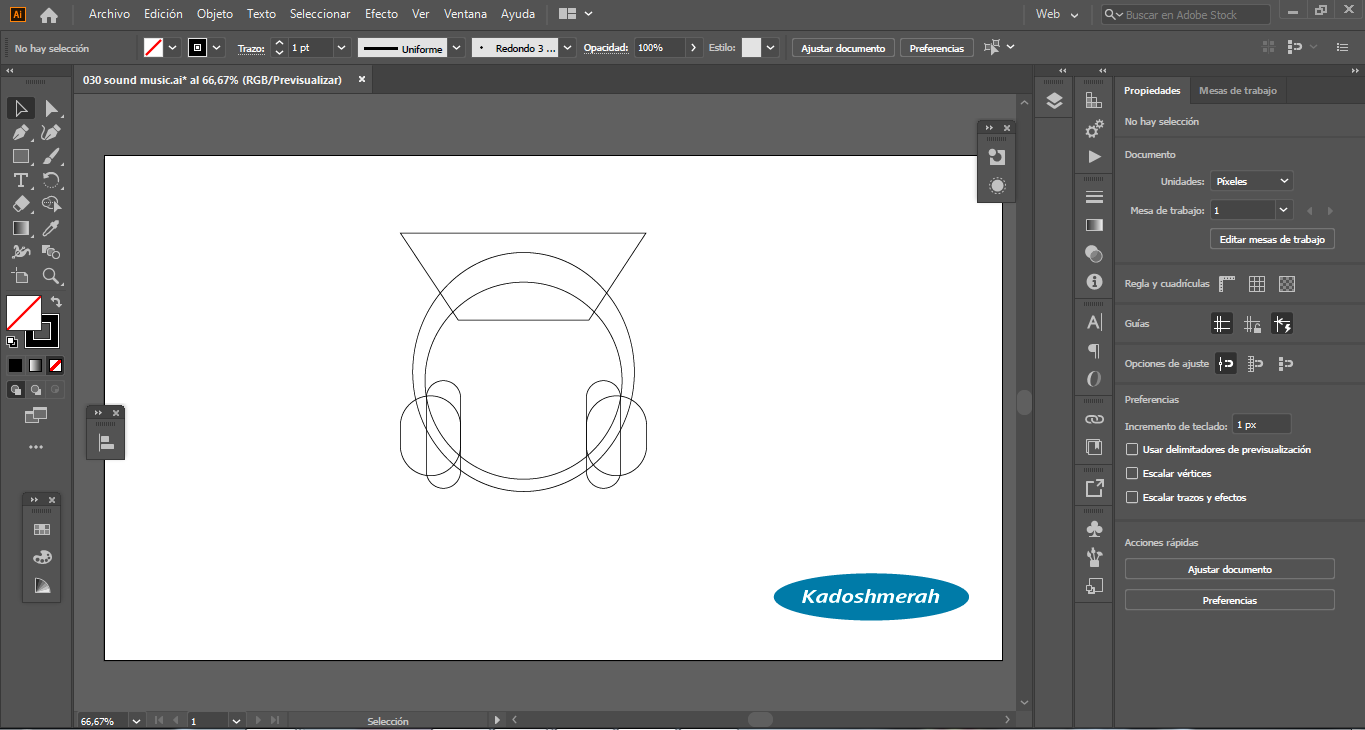Select the Eraser tool

point(21,204)
